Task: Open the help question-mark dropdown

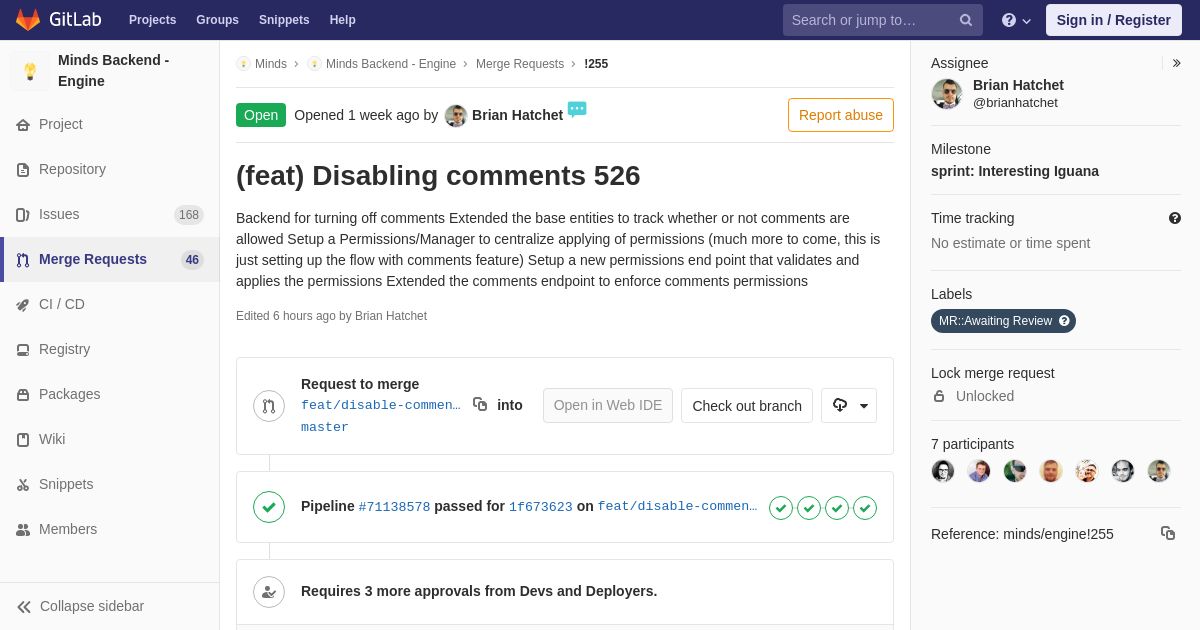Action: pyautogui.click(x=1016, y=20)
